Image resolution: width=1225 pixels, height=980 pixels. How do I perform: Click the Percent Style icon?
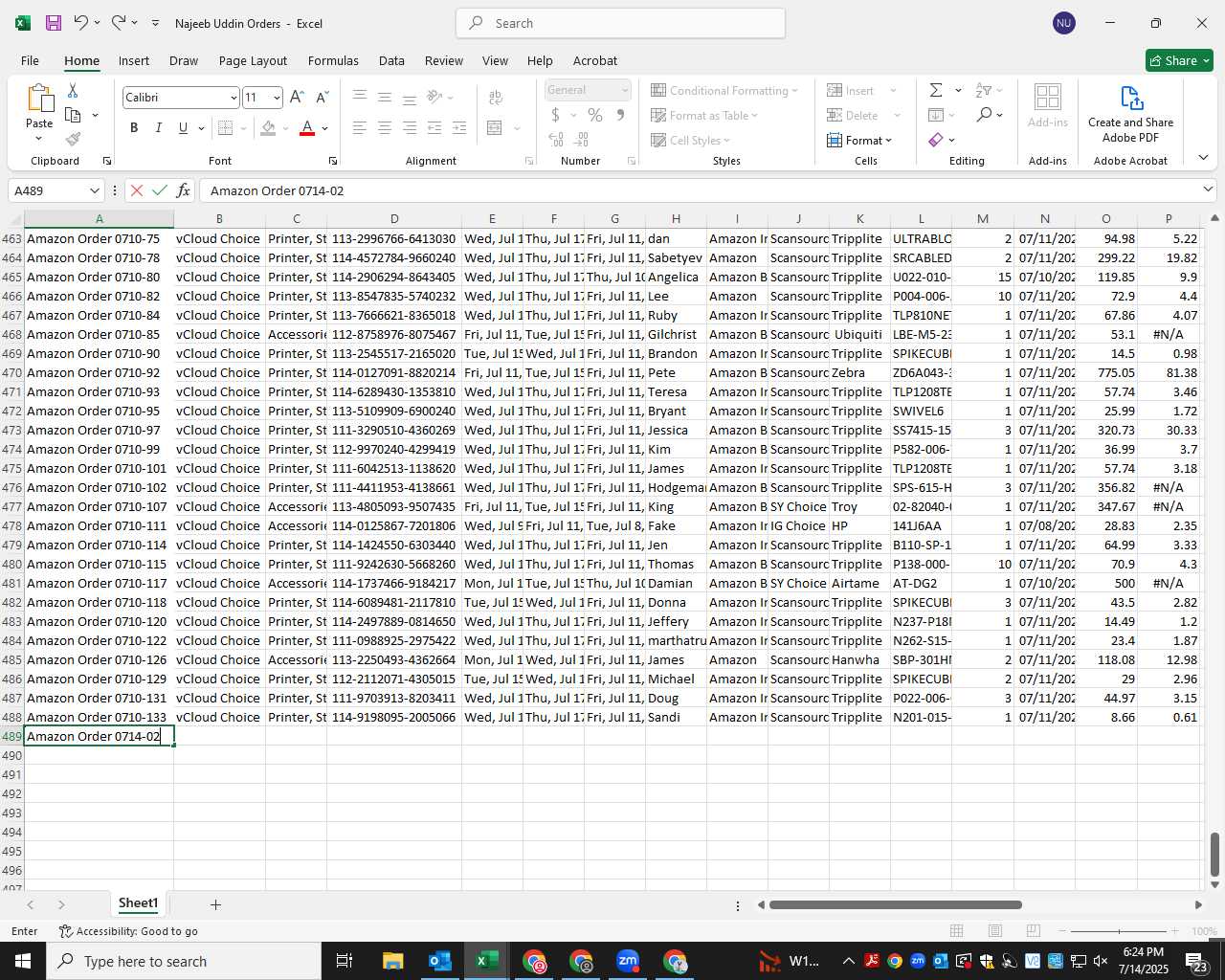(595, 115)
